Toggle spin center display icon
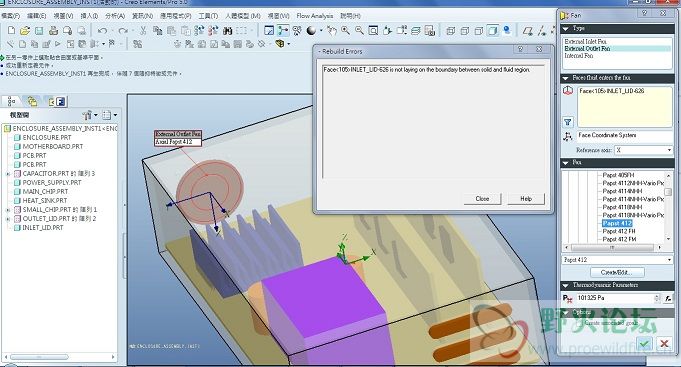681x367 pixels. point(283,30)
